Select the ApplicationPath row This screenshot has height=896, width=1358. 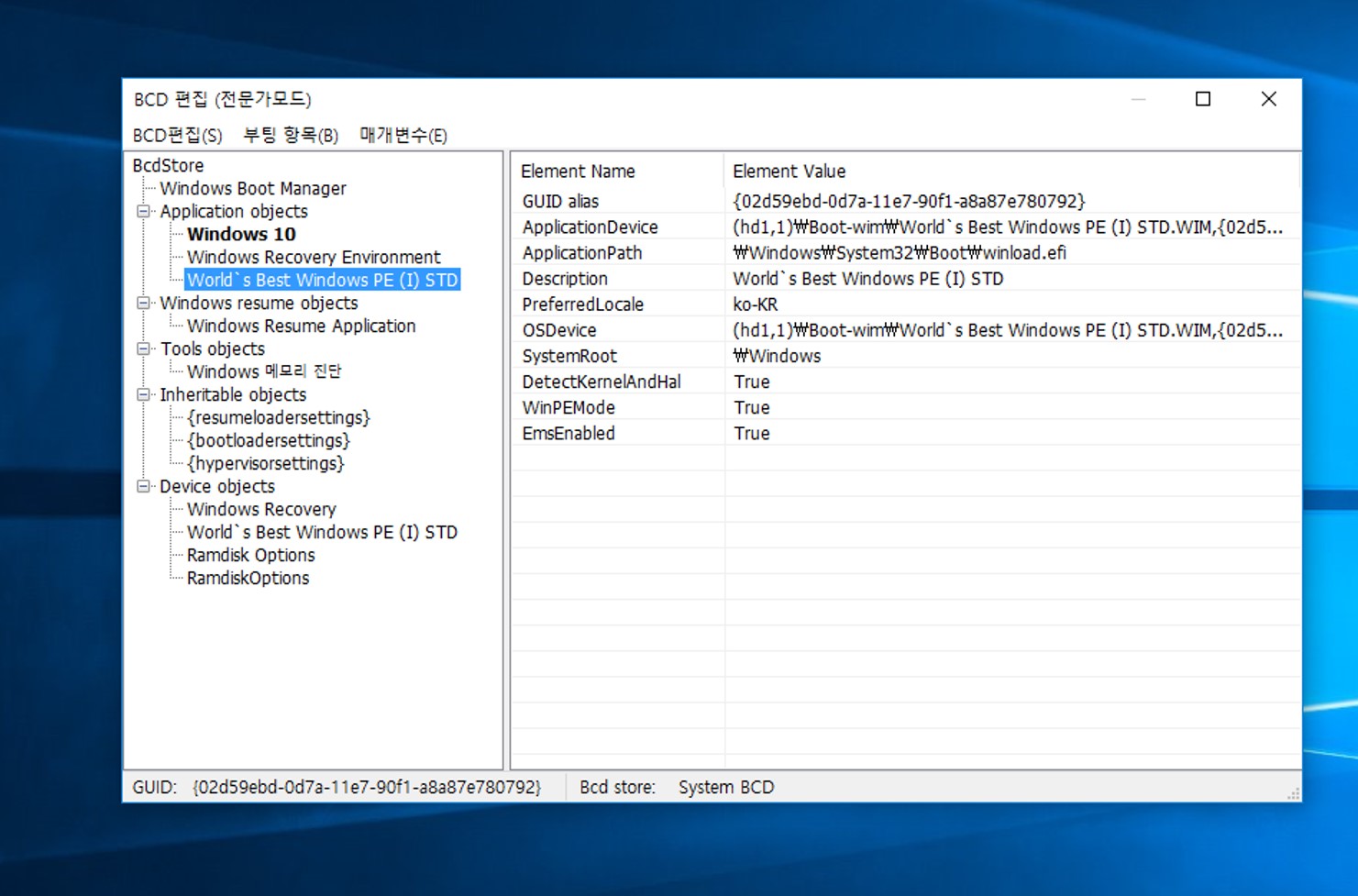(905, 253)
